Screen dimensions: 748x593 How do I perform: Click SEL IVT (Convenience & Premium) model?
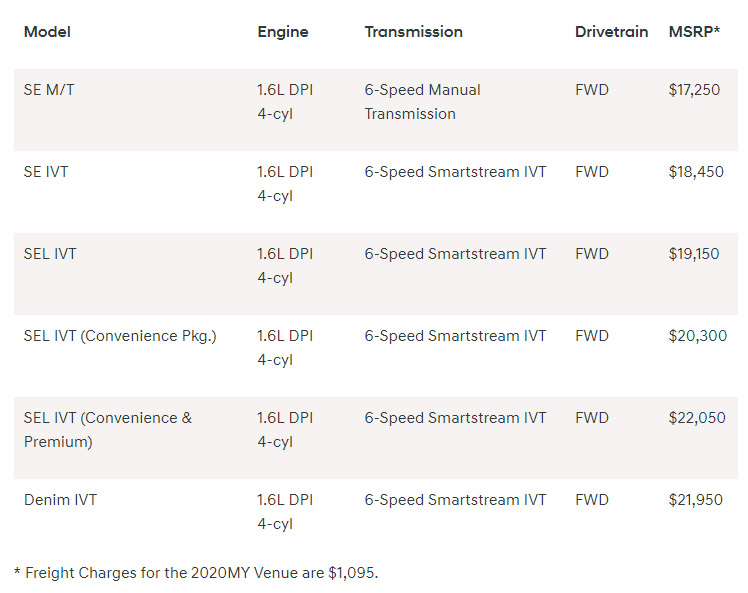(x=108, y=429)
